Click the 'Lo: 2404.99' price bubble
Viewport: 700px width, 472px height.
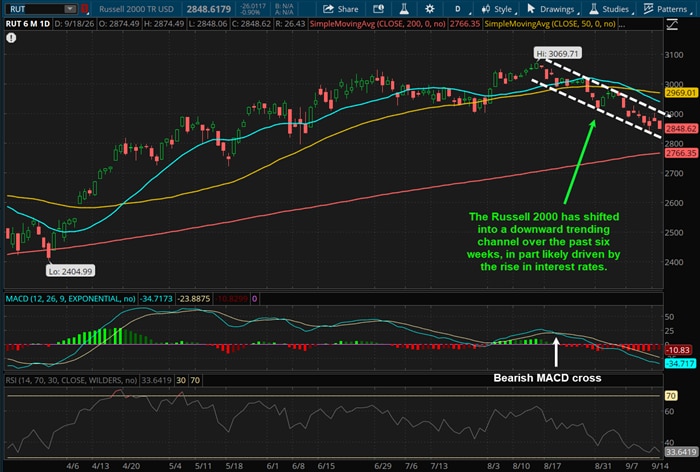pyautogui.click(x=71, y=271)
